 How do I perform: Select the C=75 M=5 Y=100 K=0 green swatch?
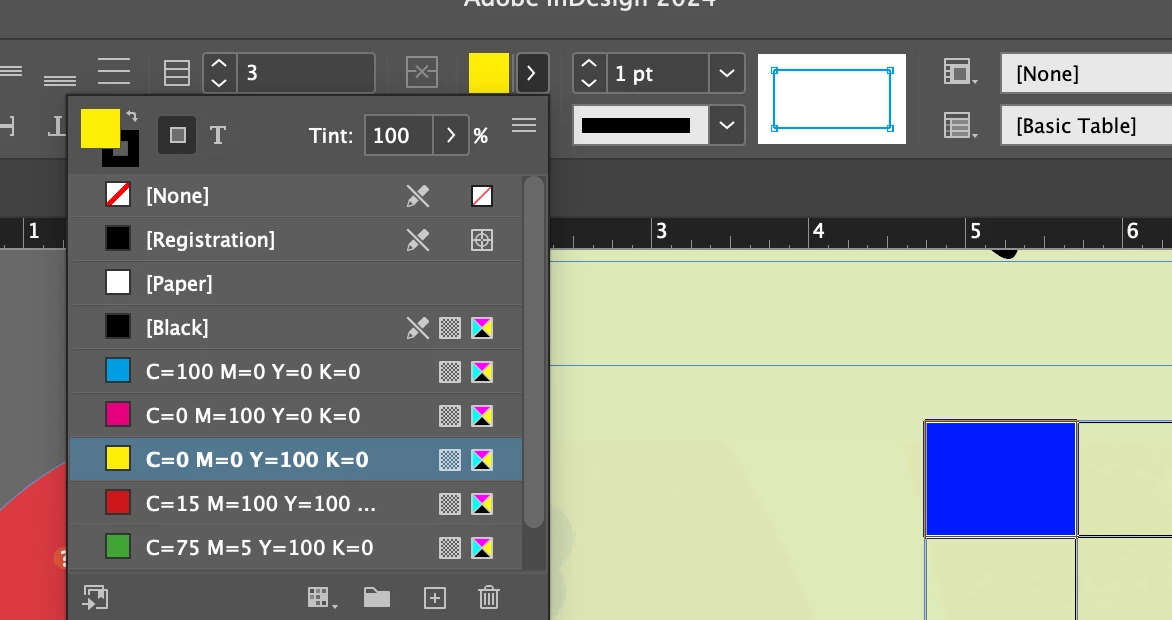coord(295,547)
